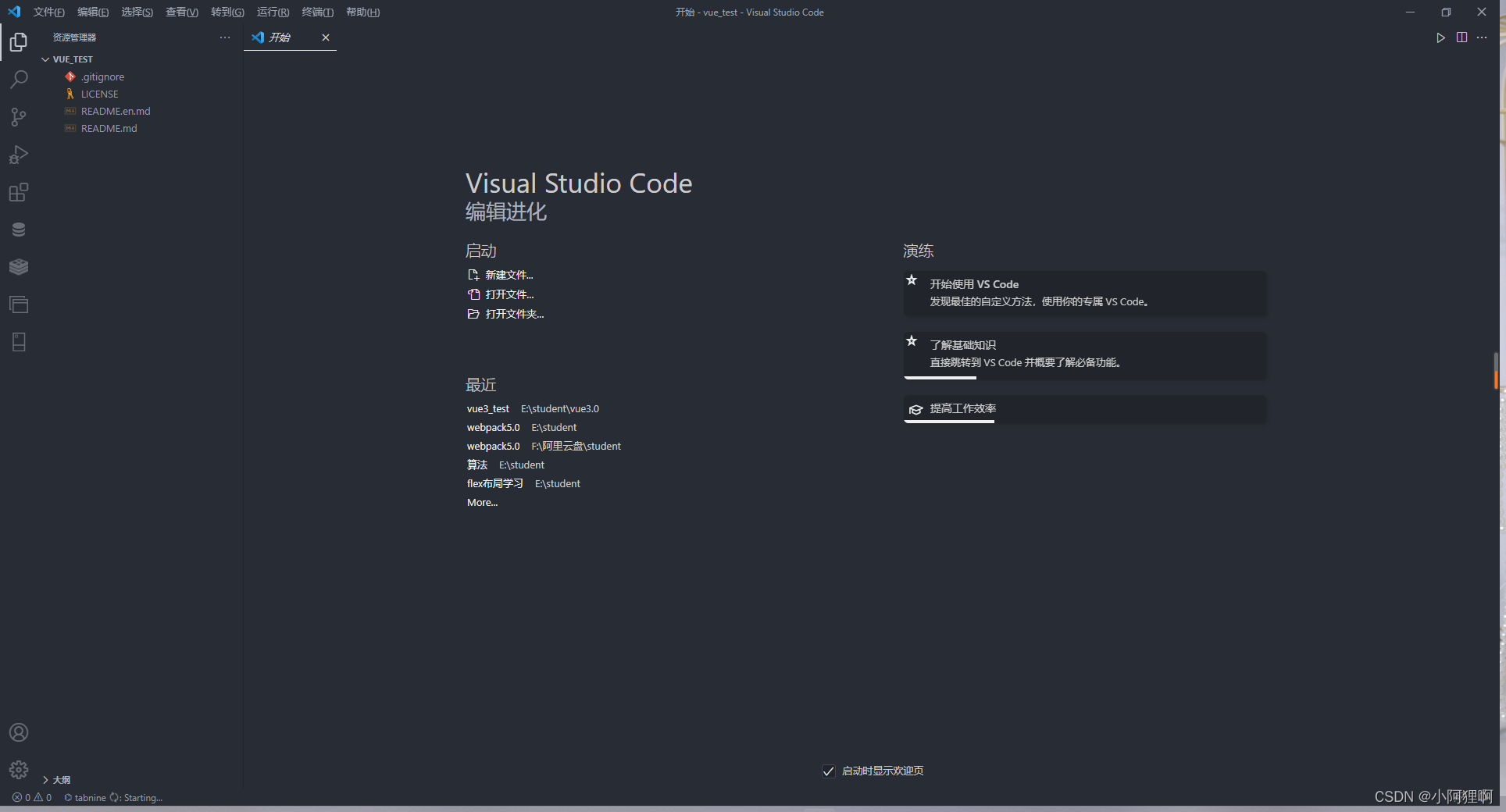Open the 选择(S) menu
The image size is (1506, 812).
coord(137,12)
